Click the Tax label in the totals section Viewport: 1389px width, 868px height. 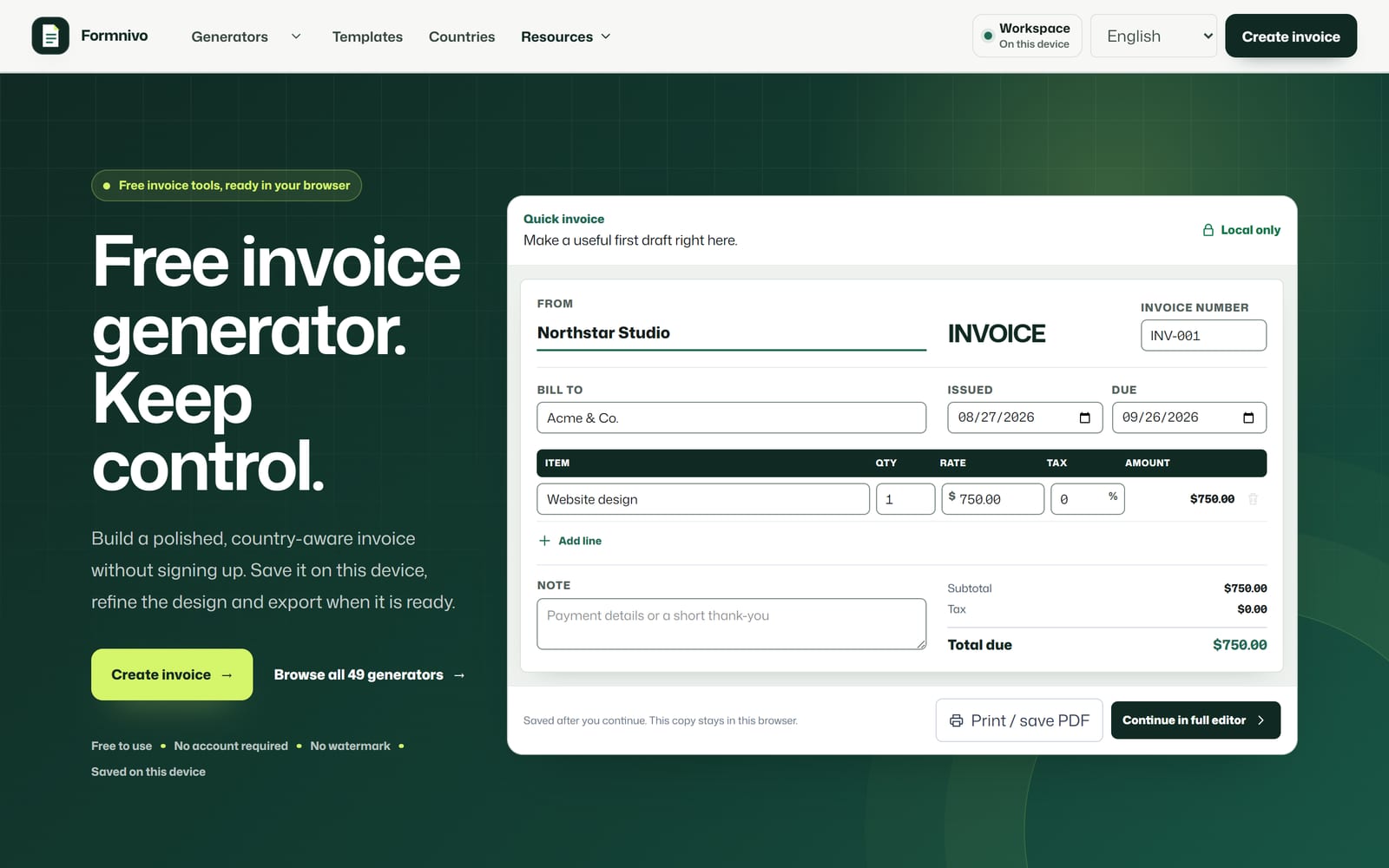click(957, 609)
